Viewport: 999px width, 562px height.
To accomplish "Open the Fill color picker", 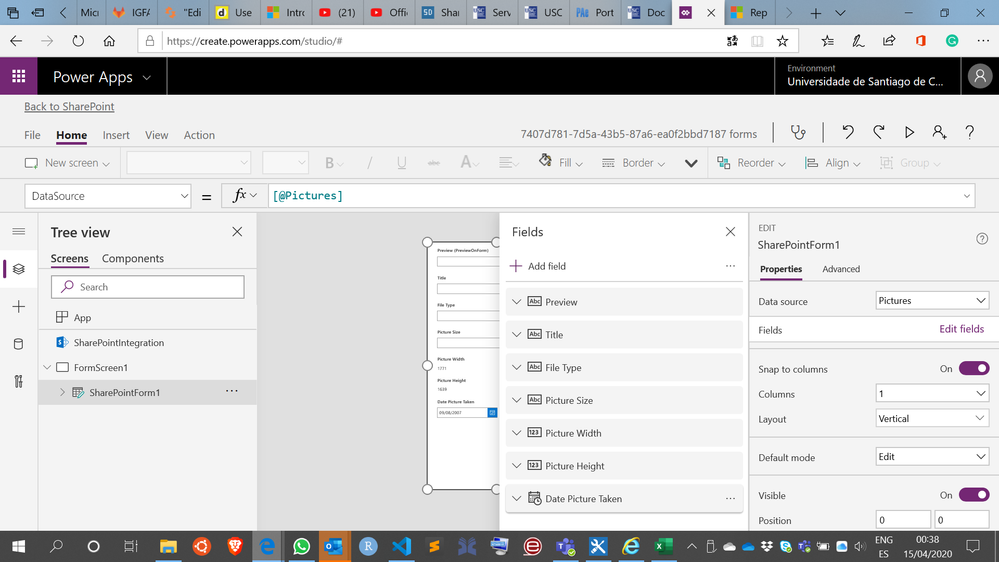I will click(x=561, y=162).
